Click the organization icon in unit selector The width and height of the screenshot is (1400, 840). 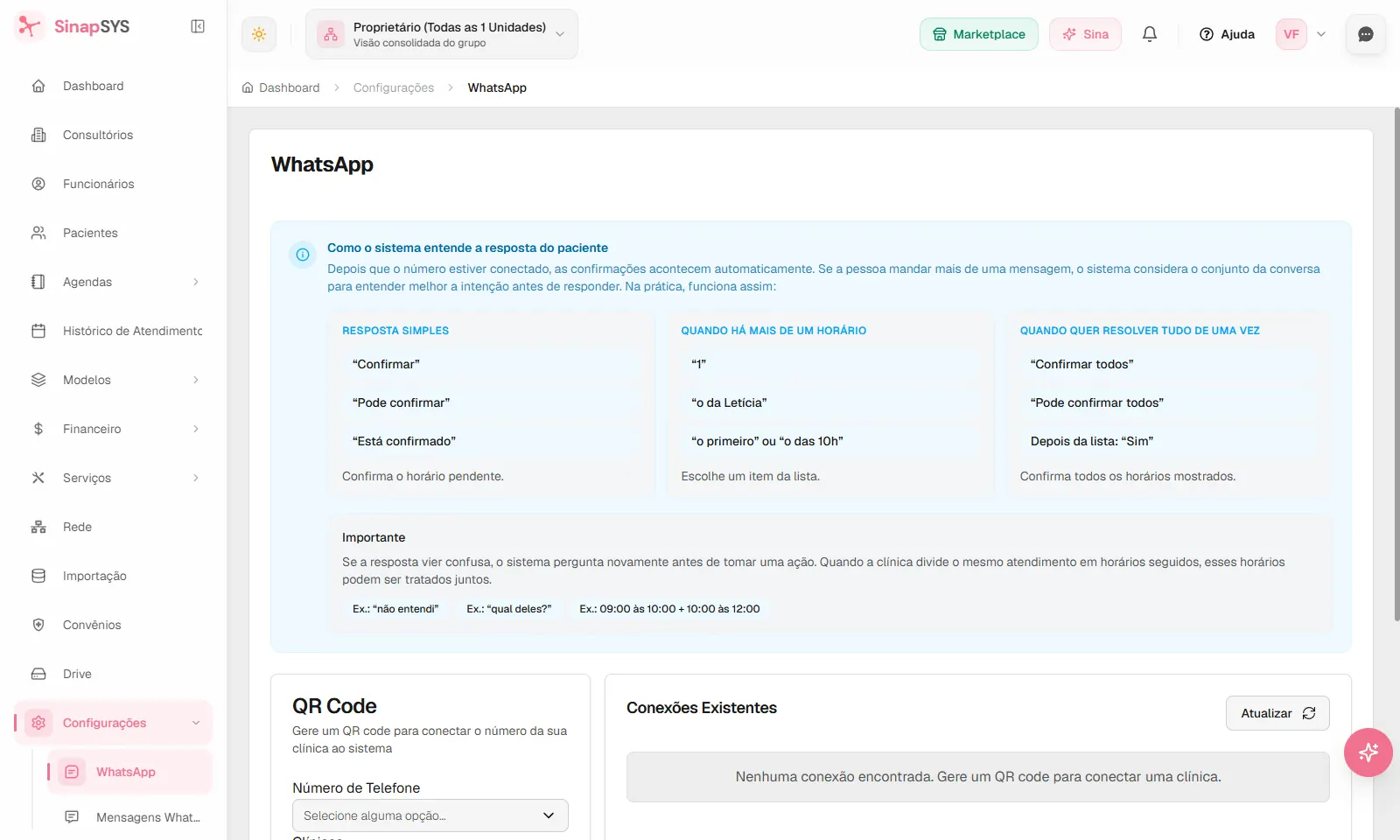(x=331, y=34)
